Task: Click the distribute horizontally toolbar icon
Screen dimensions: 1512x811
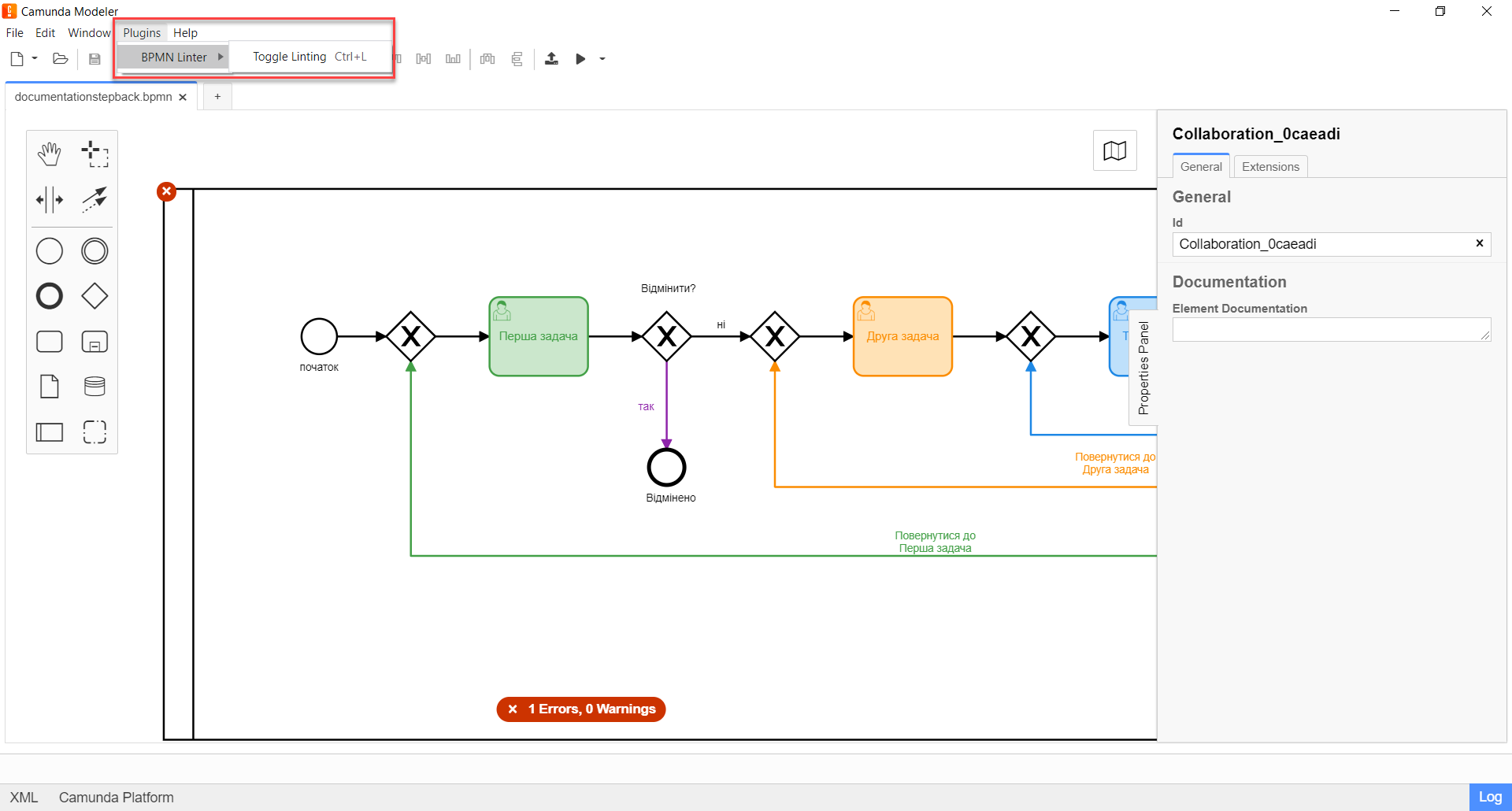Action: click(x=487, y=59)
